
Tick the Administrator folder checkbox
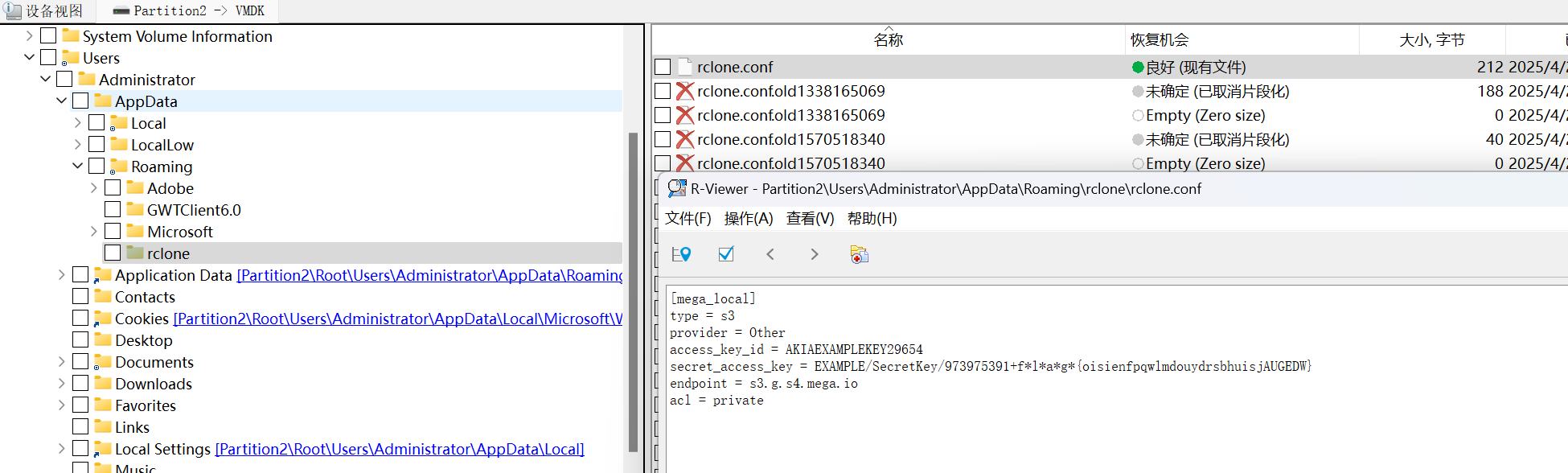point(64,79)
